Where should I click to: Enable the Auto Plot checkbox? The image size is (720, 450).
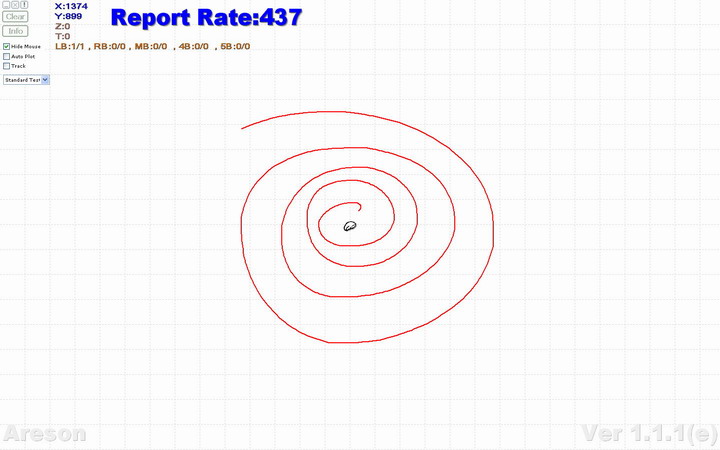(6, 56)
